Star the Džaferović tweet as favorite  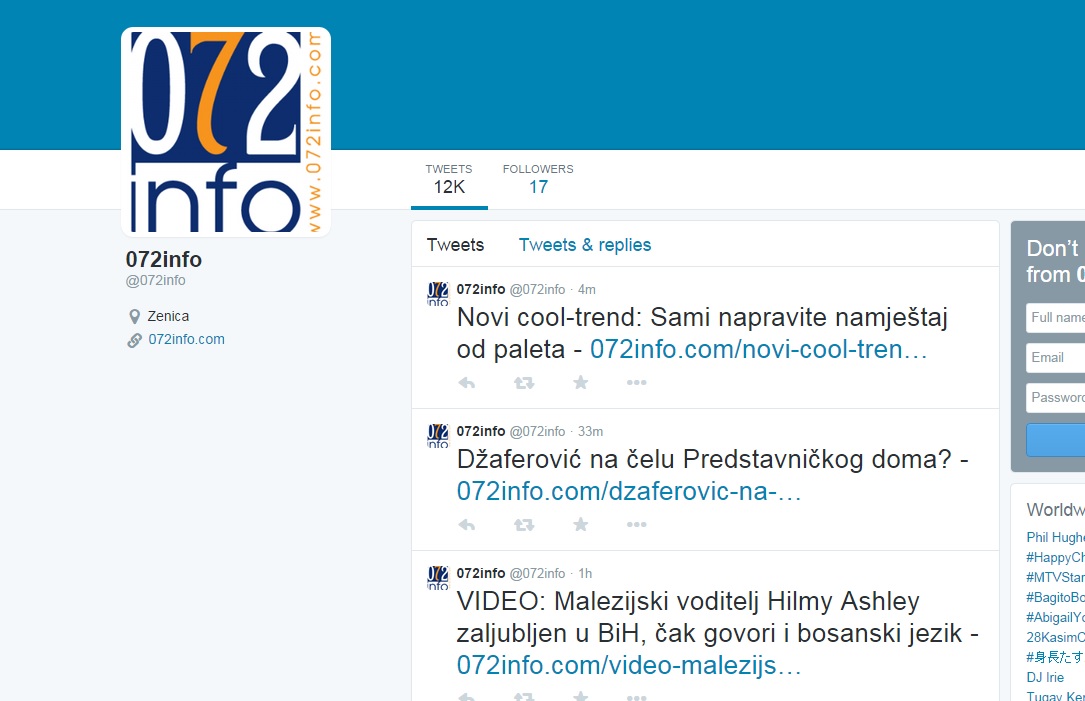pyautogui.click(x=580, y=524)
